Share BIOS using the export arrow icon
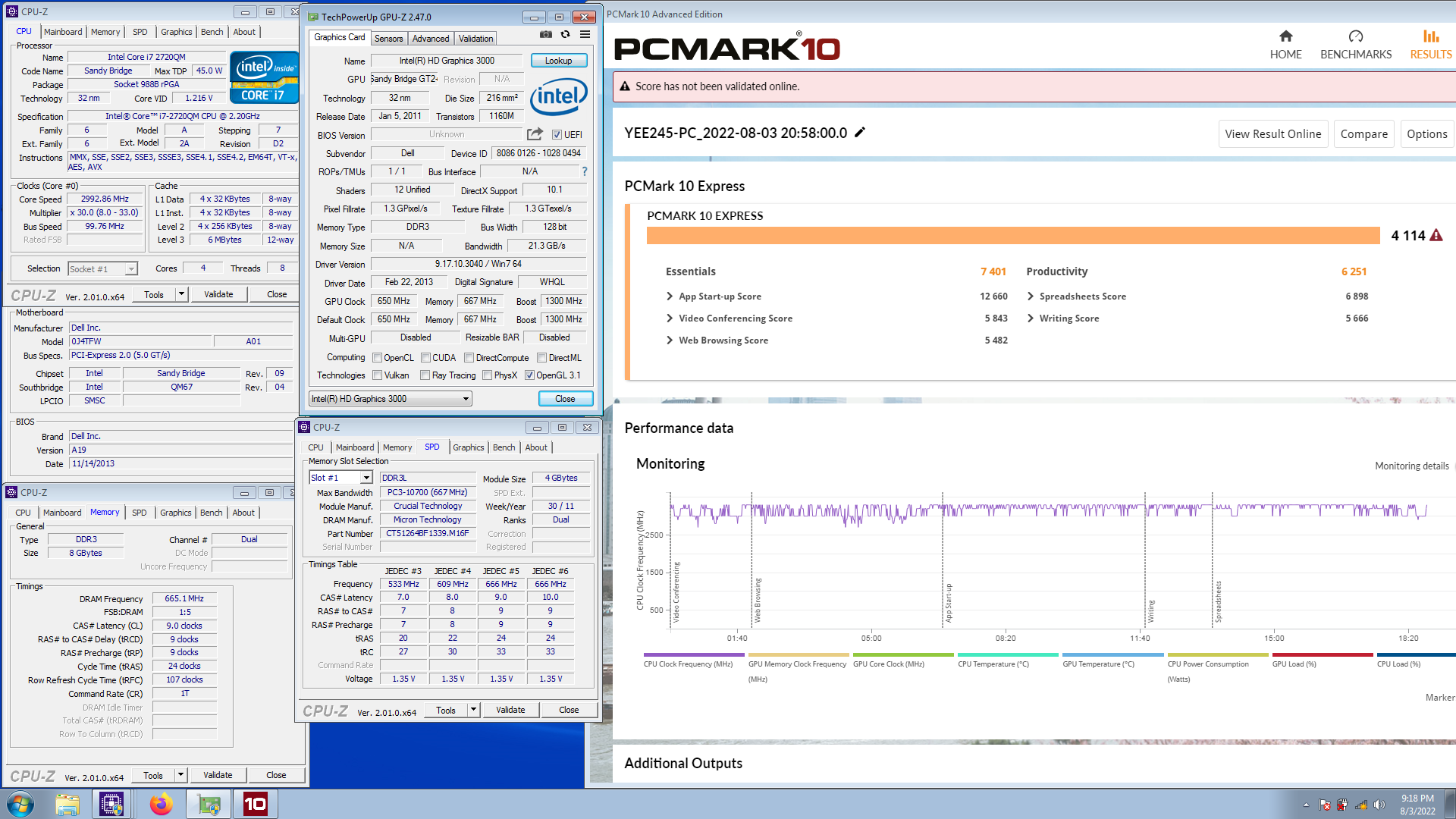The image size is (1456, 819). click(535, 134)
